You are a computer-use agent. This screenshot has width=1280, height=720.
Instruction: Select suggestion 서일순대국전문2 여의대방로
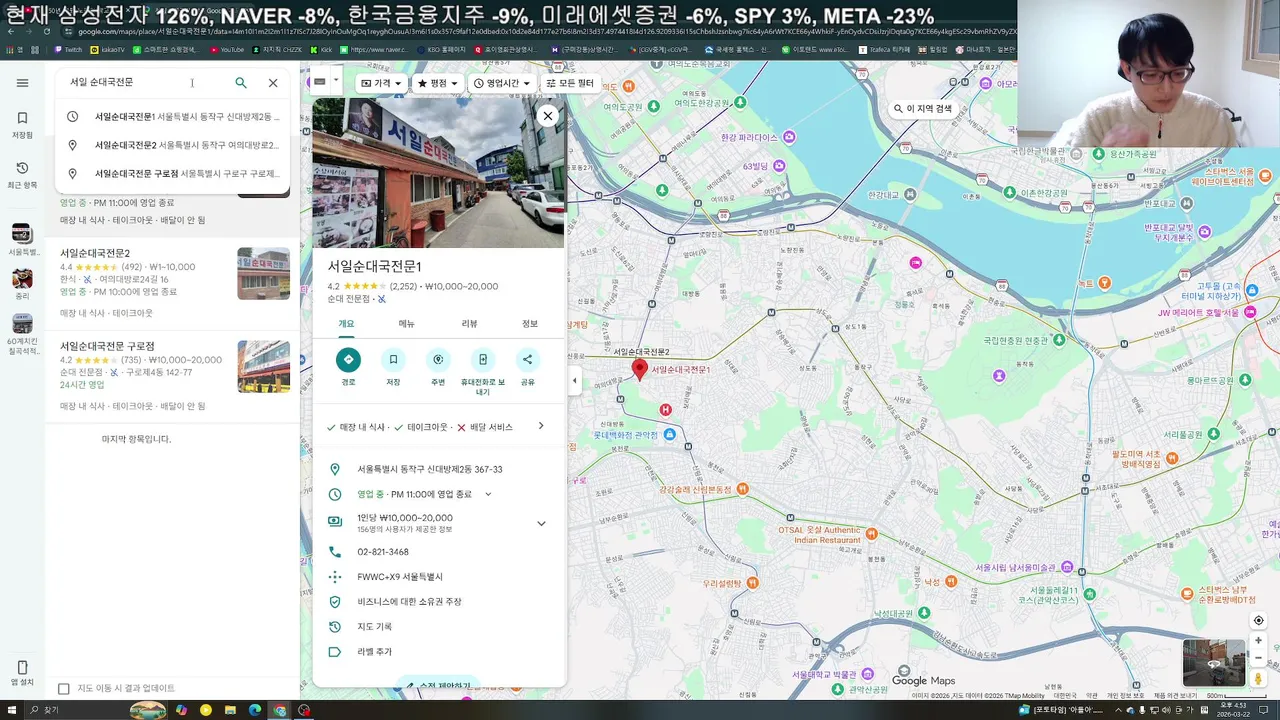pyautogui.click(x=172, y=145)
